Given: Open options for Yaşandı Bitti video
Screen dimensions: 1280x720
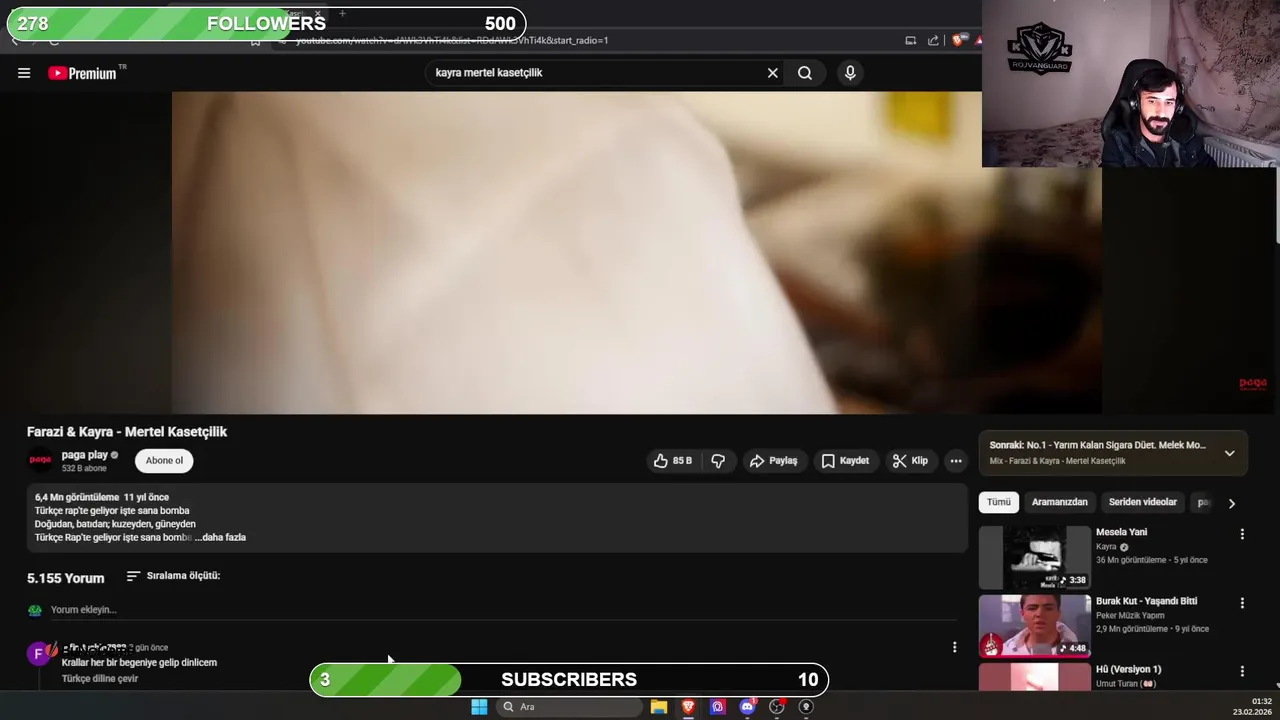Looking at the screenshot, I should [x=1242, y=604].
